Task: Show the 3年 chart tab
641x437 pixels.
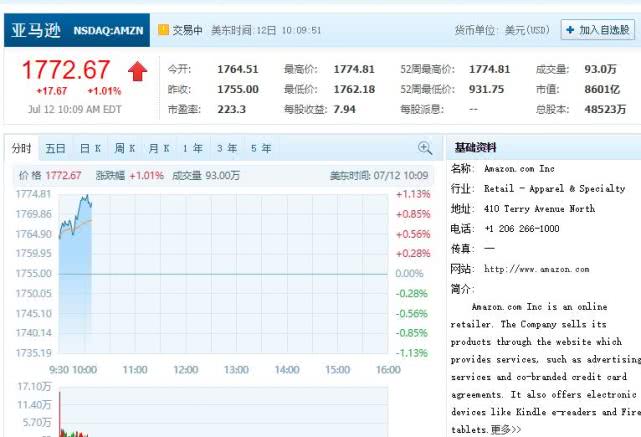Action: tap(227, 148)
